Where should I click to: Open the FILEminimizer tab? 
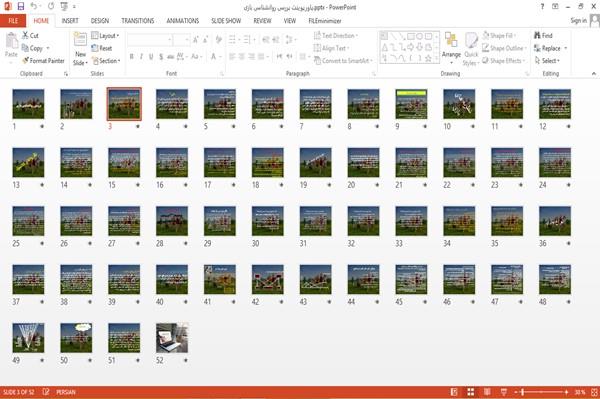click(x=325, y=21)
